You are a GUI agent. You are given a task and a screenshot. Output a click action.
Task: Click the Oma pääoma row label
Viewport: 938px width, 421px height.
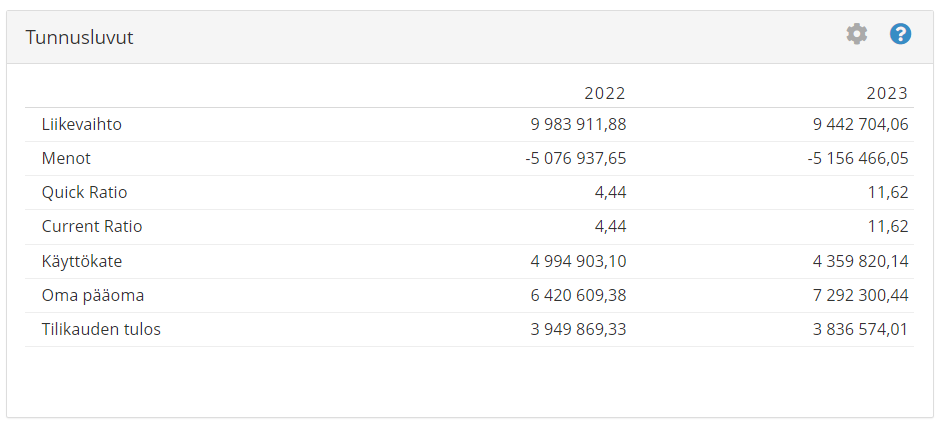click(x=93, y=295)
